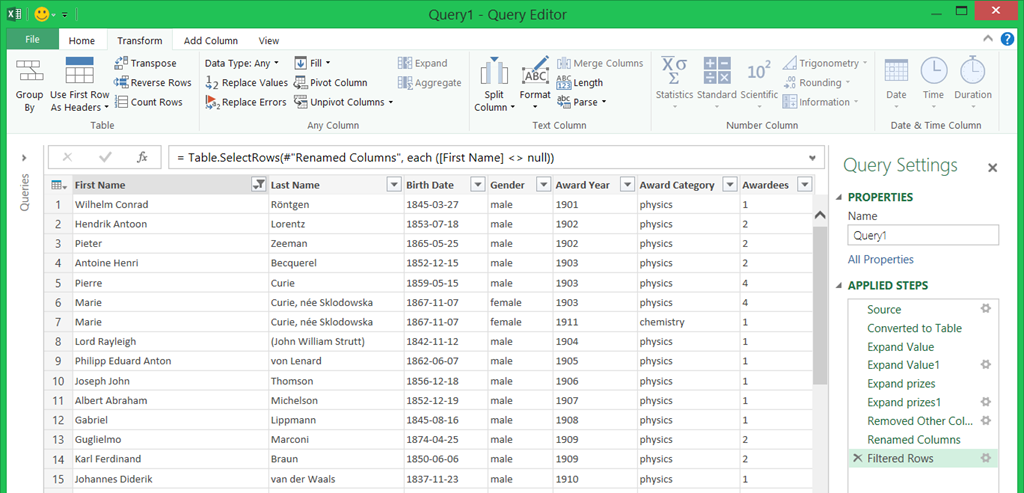Expand the Queries side pane

[24, 158]
